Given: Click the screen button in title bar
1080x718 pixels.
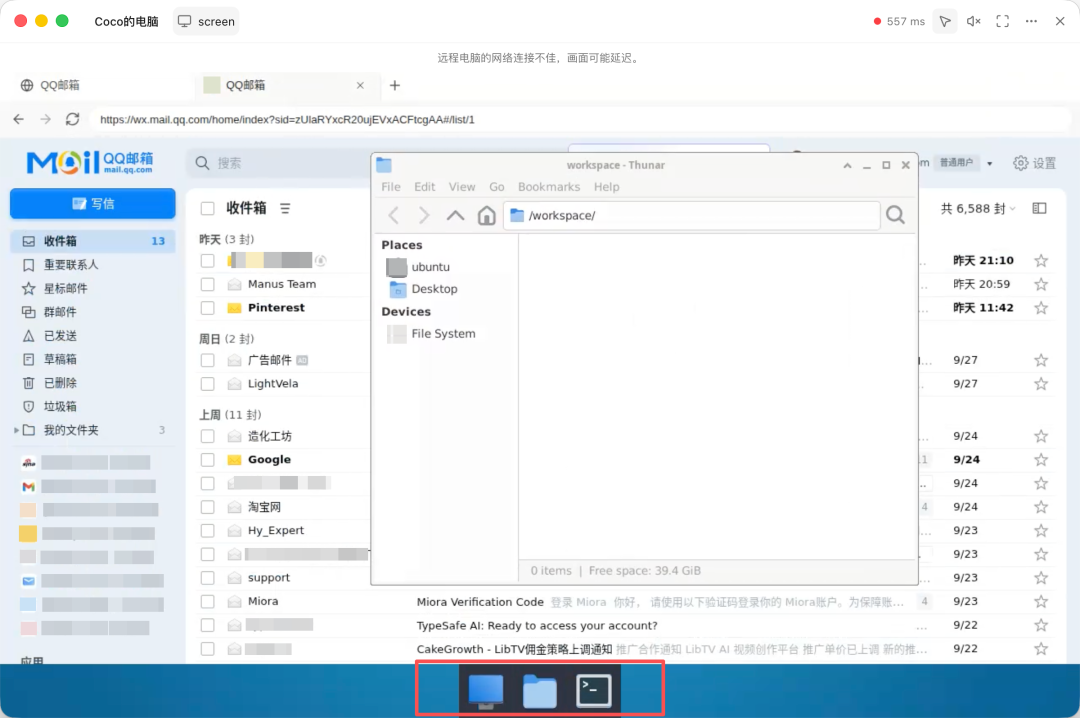Looking at the screenshot, I should (206, 21).
